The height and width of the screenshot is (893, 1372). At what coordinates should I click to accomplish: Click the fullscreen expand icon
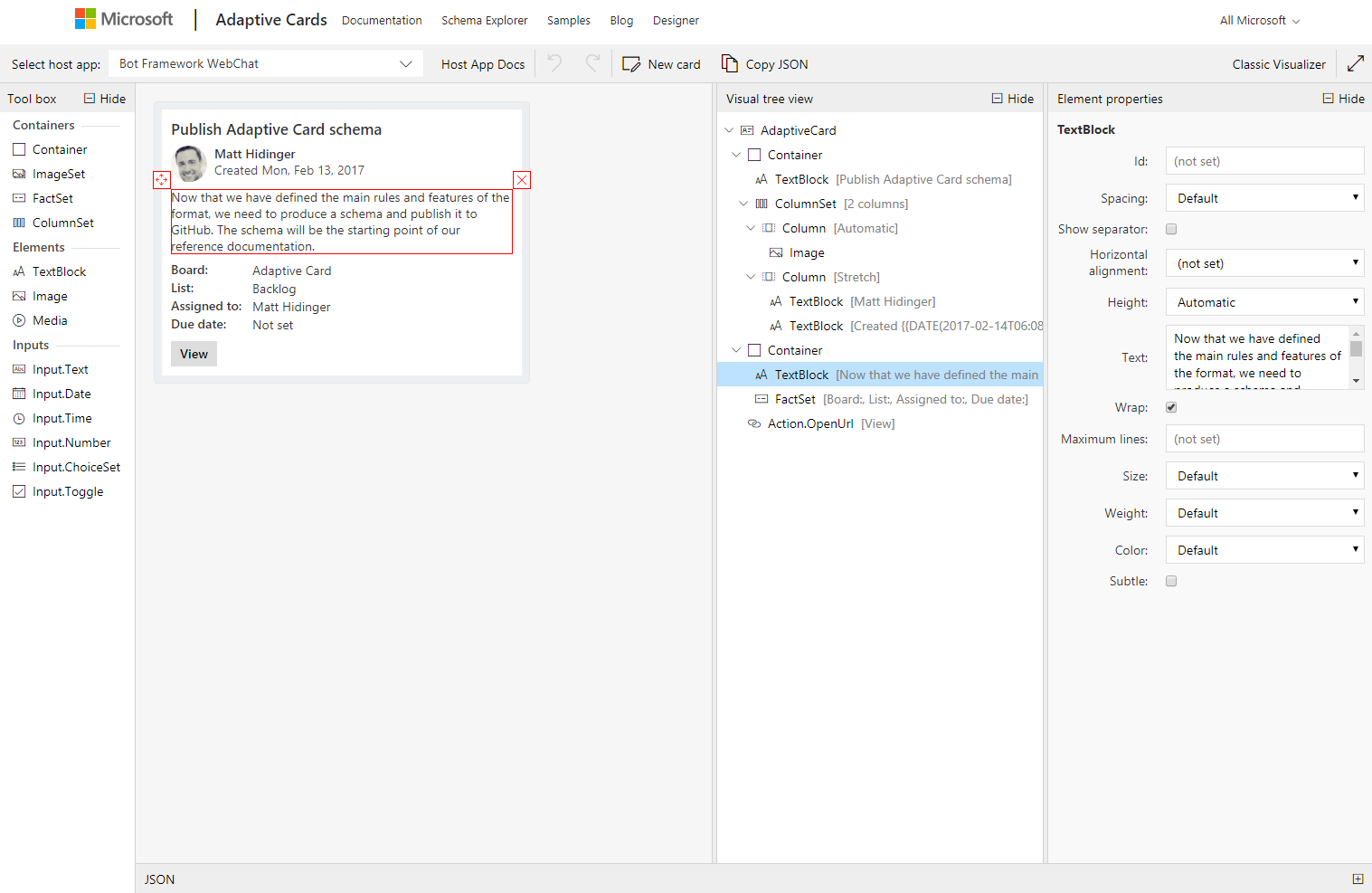point(1355,63)
